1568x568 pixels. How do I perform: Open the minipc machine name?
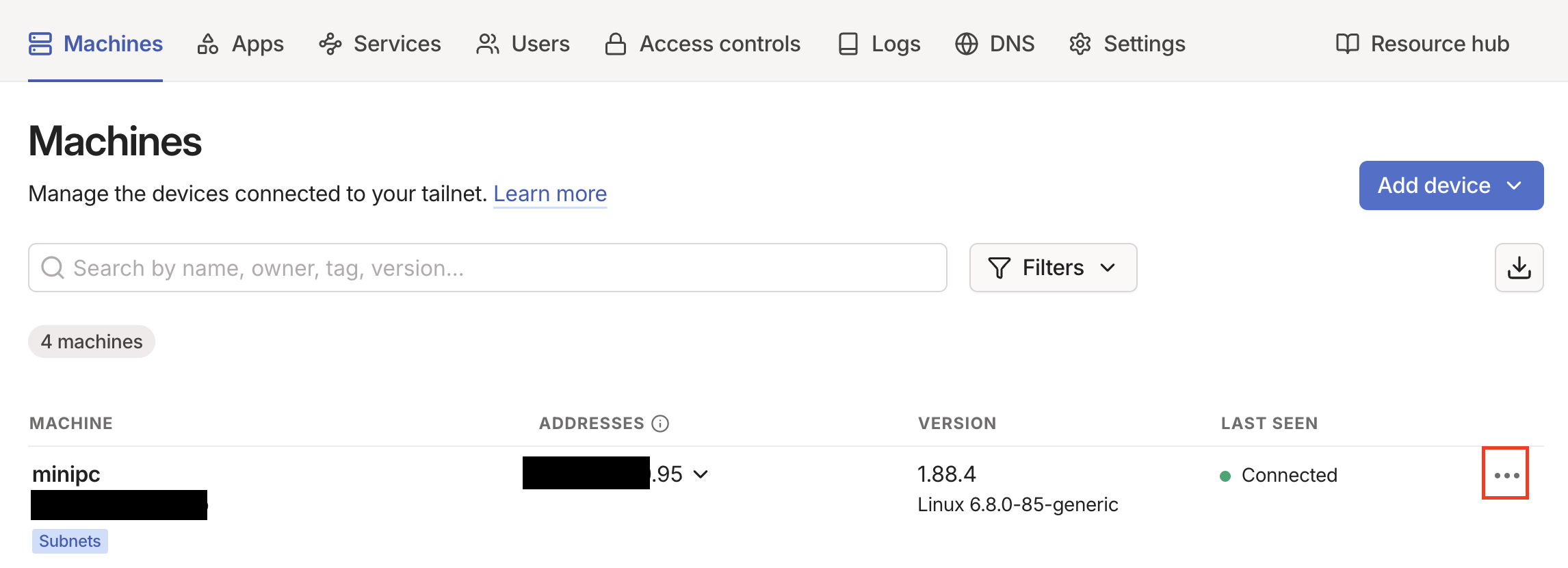66,474
